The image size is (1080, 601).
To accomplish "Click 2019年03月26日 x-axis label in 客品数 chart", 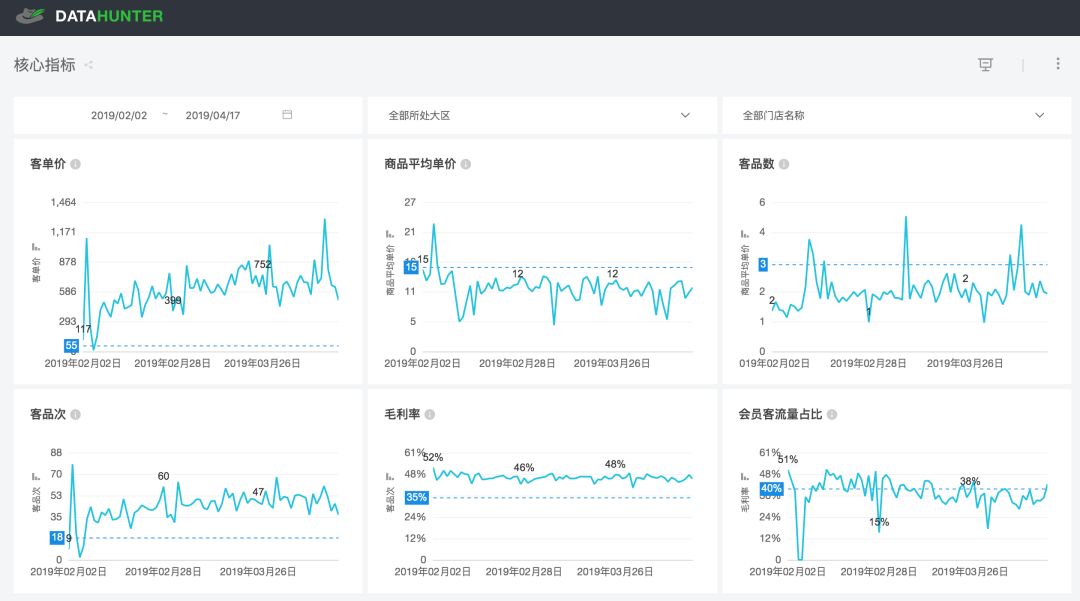I will (x=964, y=363).
